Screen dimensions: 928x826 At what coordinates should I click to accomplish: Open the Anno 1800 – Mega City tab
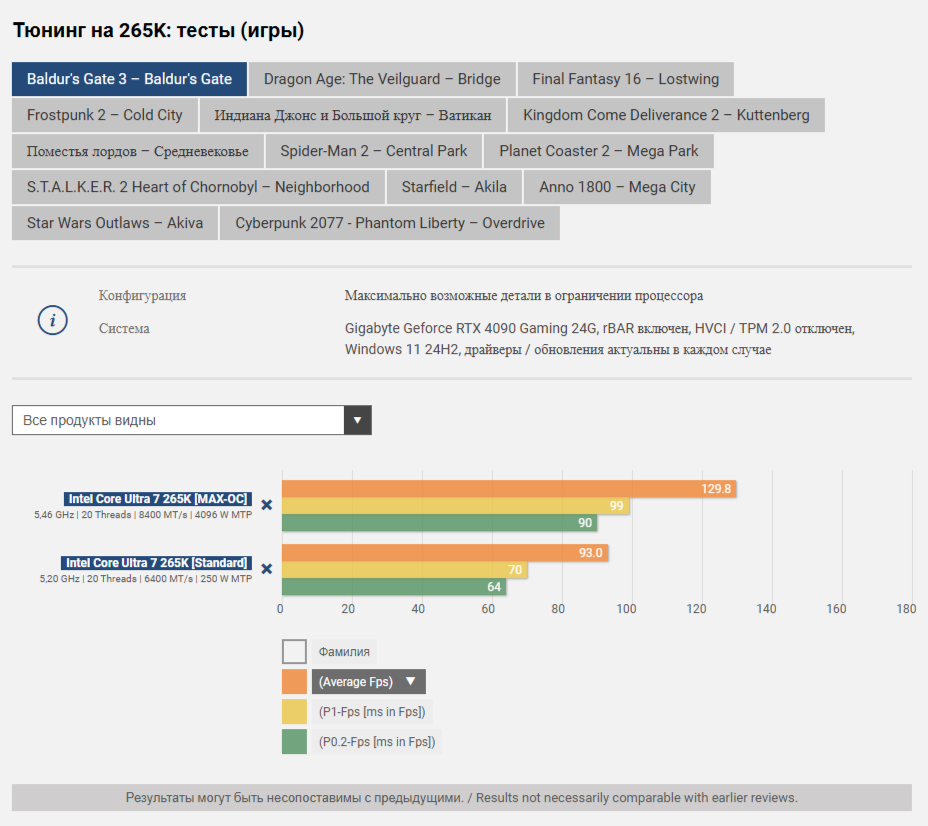617,187
